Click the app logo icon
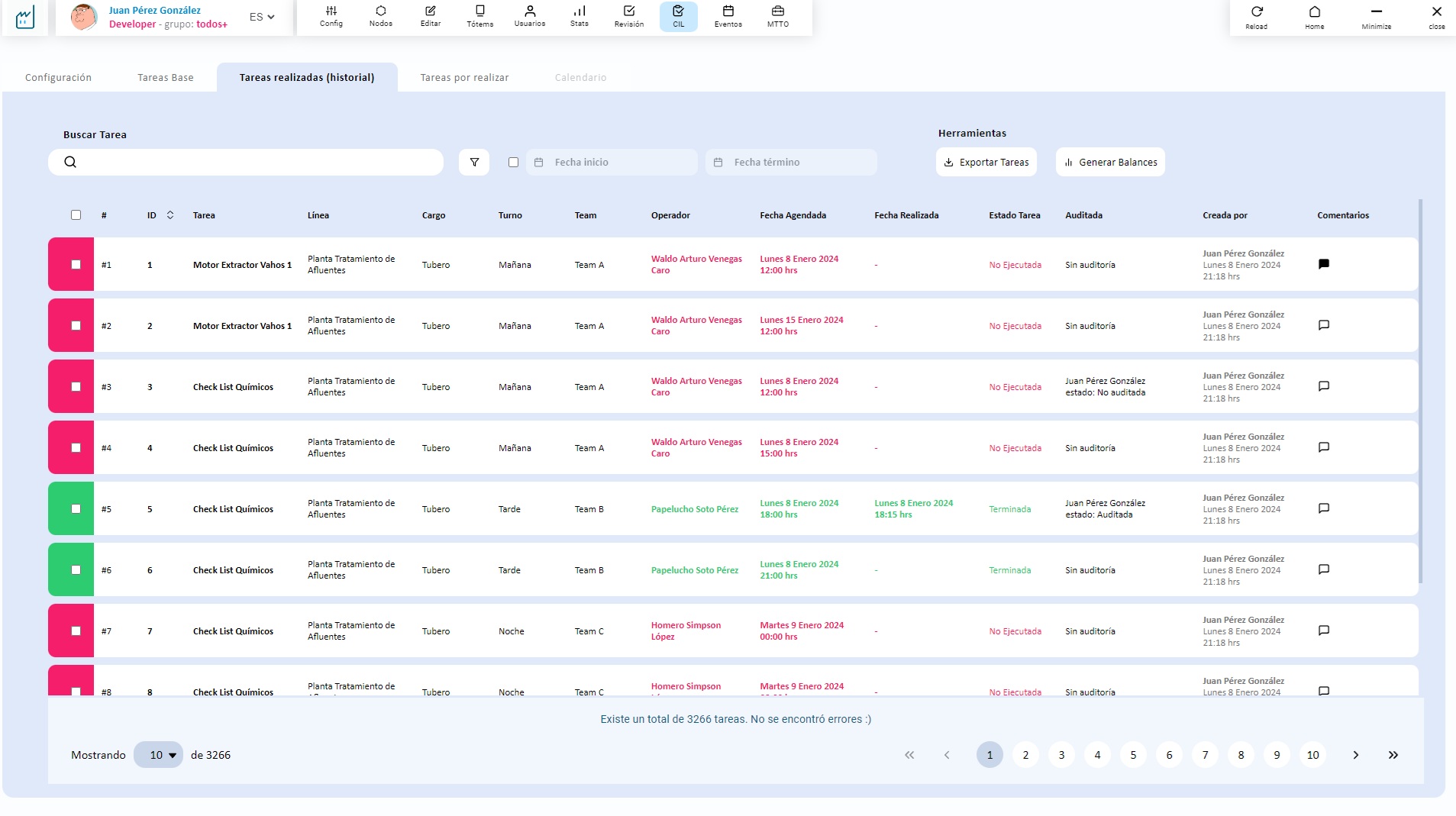Image resolution: width=1456 pixels, height=816 pixels. coord(25,17)
